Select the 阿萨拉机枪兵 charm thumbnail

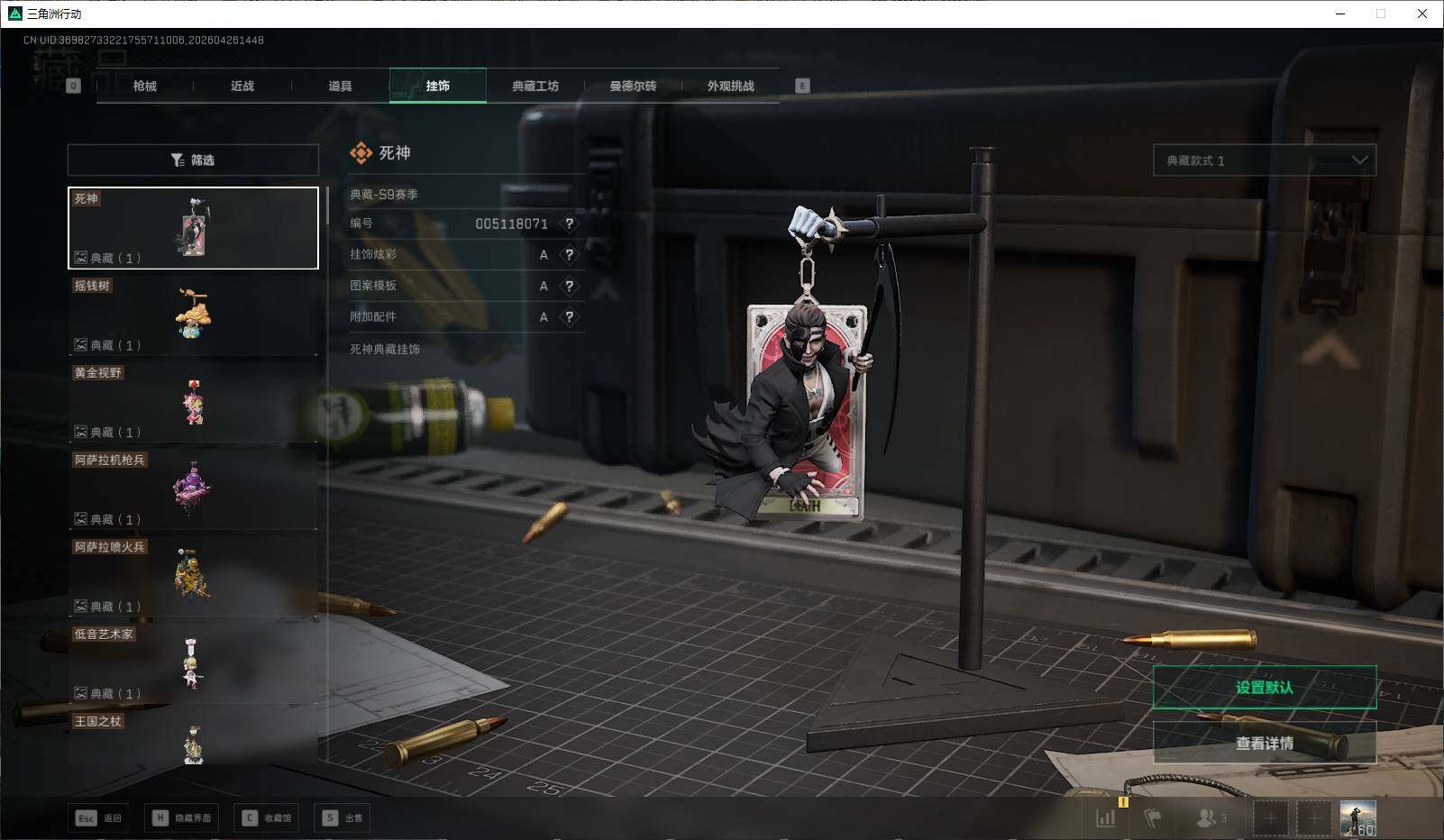pyautogui.click(x=193, y=488)
